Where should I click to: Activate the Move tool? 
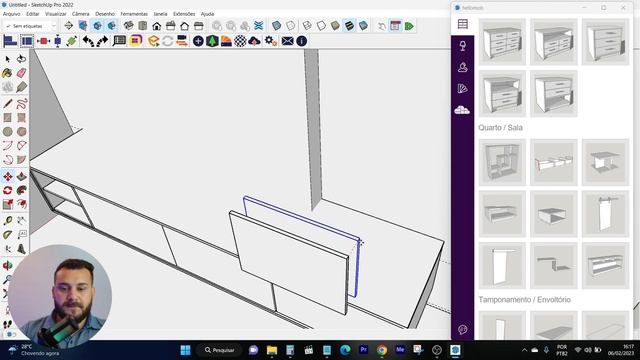tap(8, 176)
